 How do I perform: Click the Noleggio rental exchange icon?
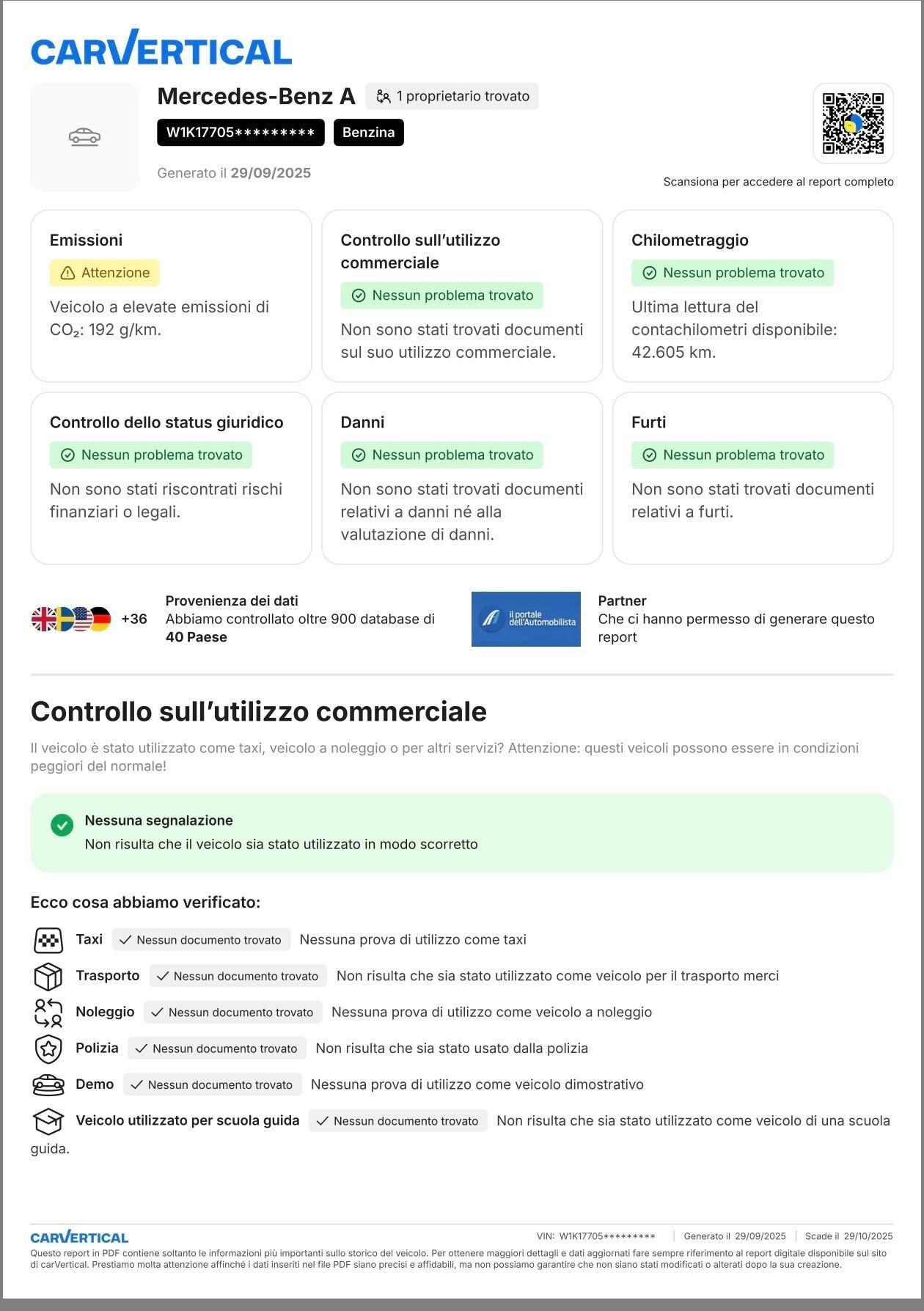click(x=48, y=1013)
